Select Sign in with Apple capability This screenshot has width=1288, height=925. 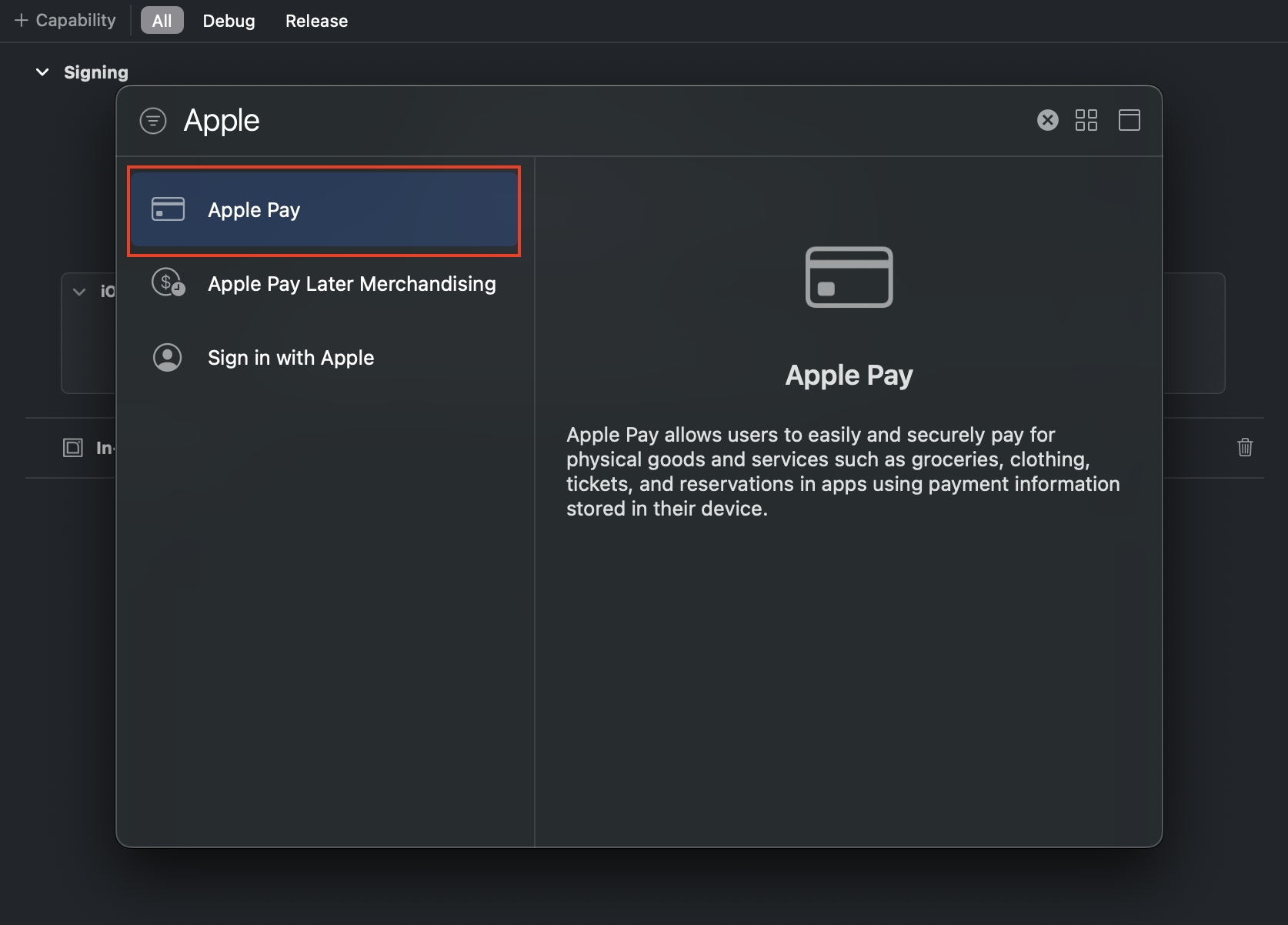pyautogui.click(x=324, y=358)
